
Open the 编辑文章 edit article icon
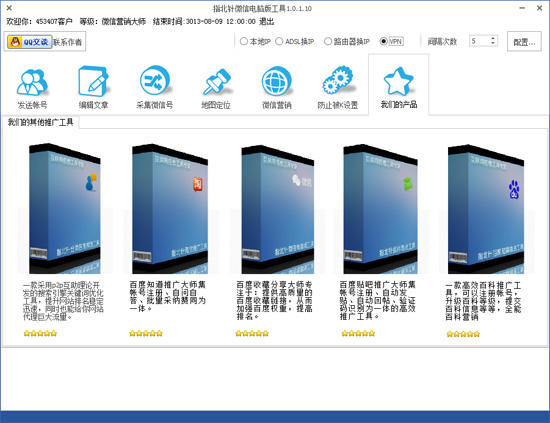[93, 81]
